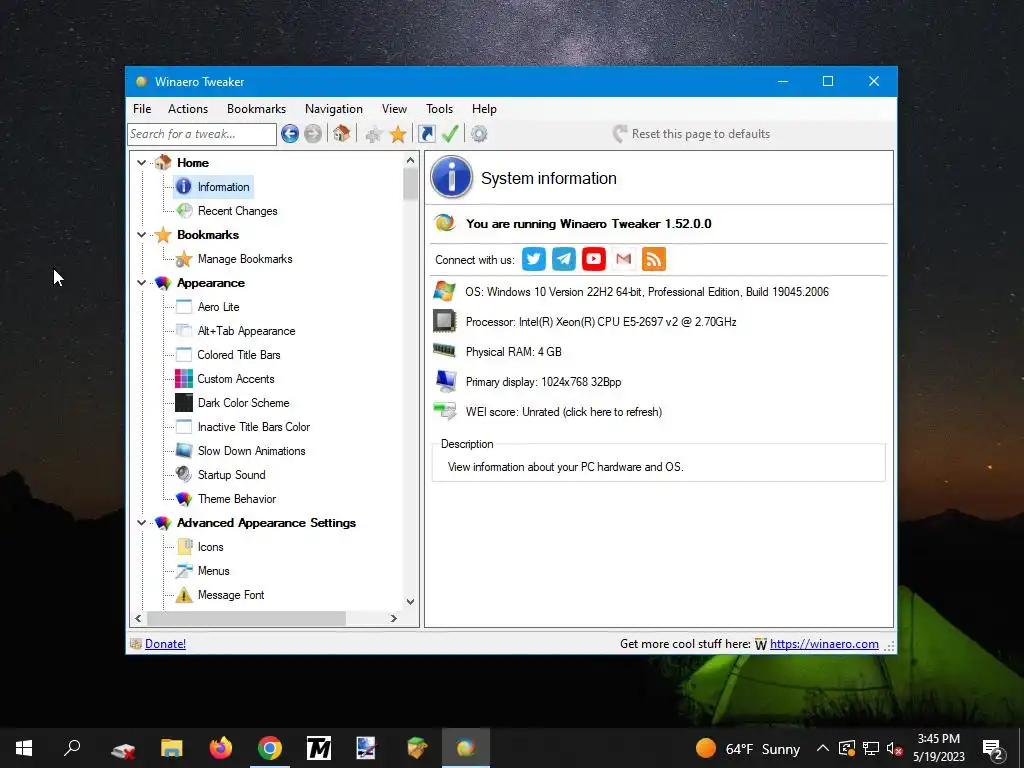Image resolution: width=1024 pixels, height=768 pixels.
Task: Open the 64°F Sunny weather widget
Action: 747,748
